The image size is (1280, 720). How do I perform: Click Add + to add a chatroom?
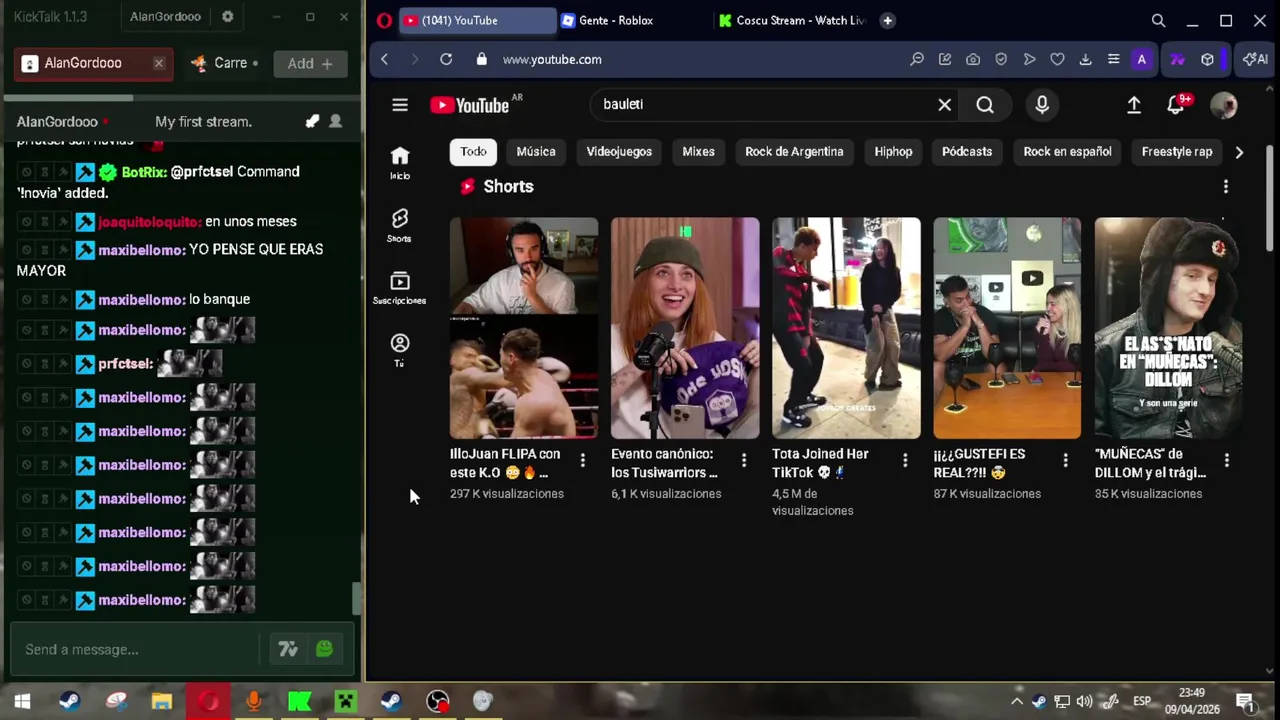coord(310,63)
